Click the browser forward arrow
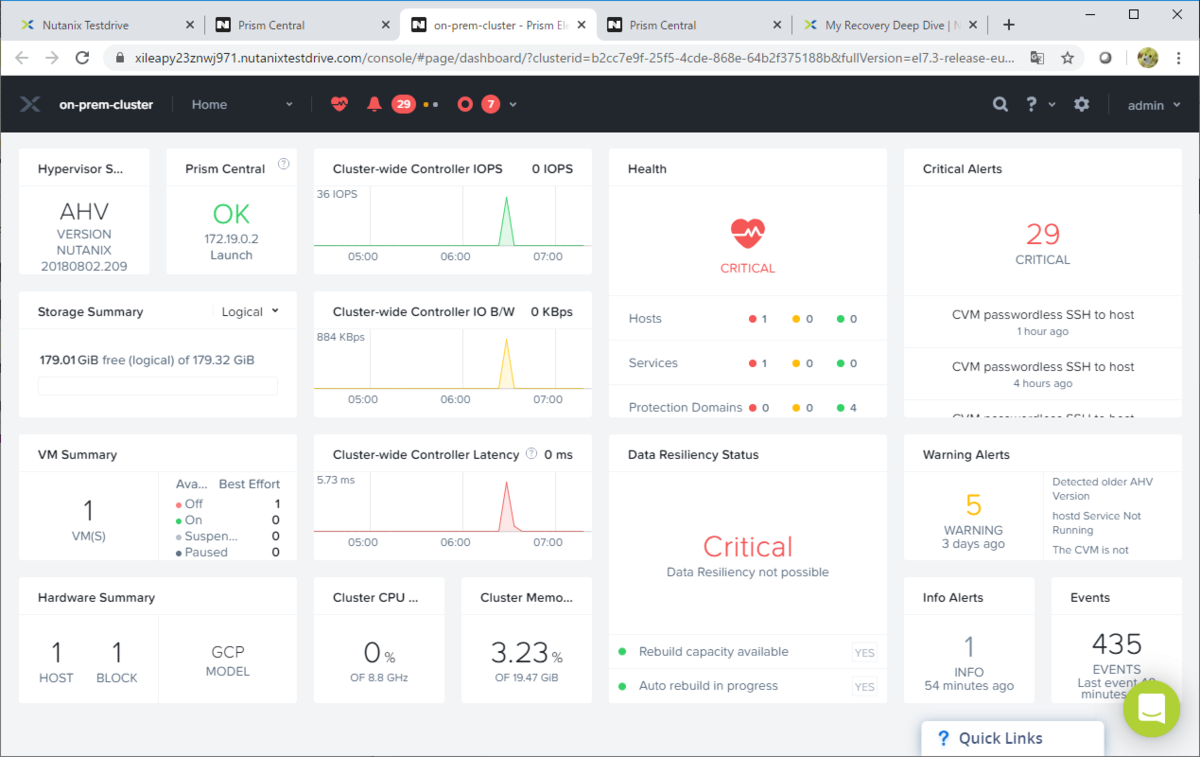The width and height of the screenshot is (1200, 757). click(52, 58)
